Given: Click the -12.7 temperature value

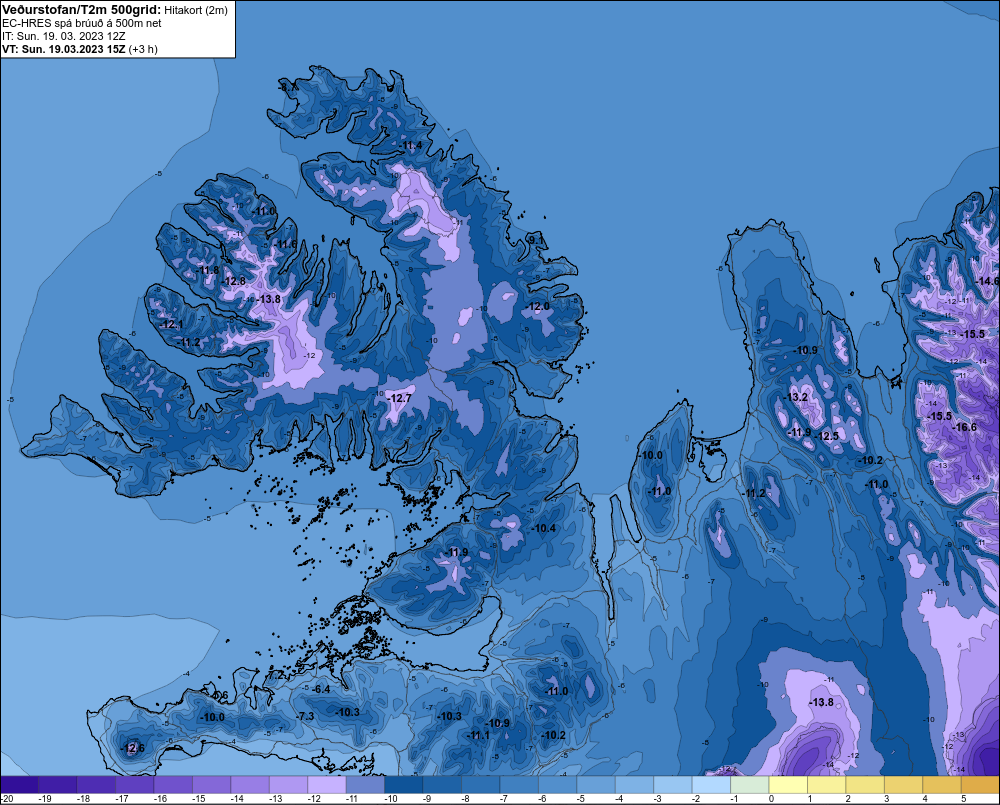Looking at the screenshot, I should [x=401, y=398].
